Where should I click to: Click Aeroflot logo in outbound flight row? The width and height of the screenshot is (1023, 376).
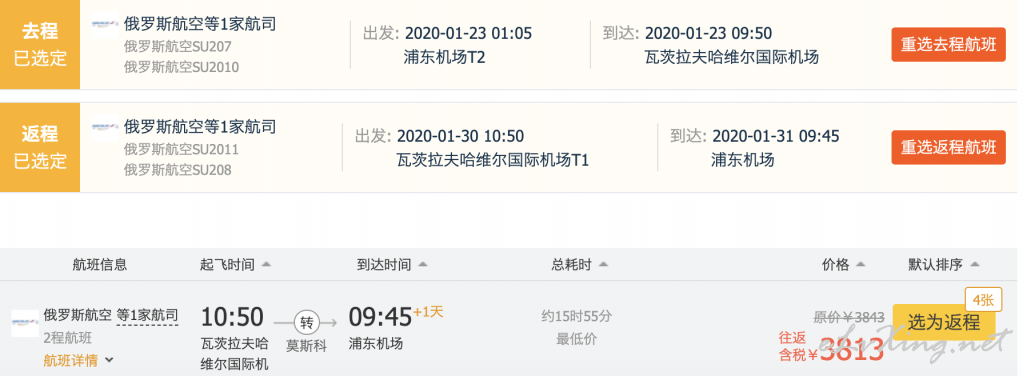pos(105,25)
